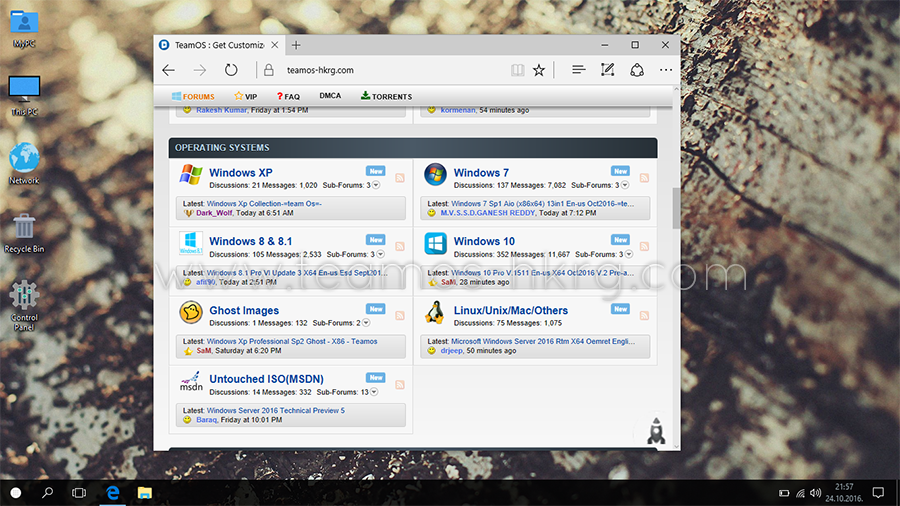
Task: Close the TeamOS browser tab
Action: [275, 45]
